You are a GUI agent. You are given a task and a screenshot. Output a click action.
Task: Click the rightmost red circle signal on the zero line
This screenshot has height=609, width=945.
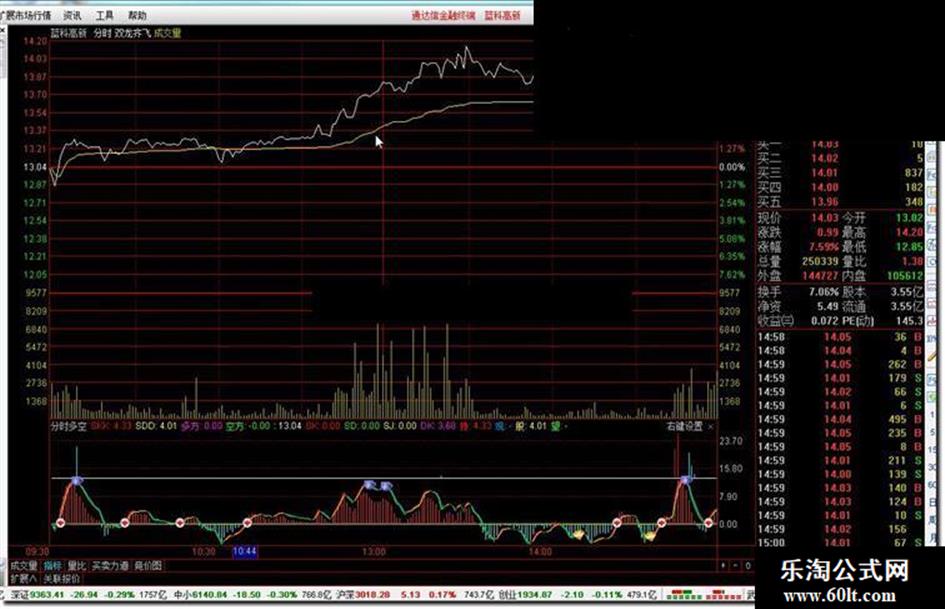click(x=708, y=523)
